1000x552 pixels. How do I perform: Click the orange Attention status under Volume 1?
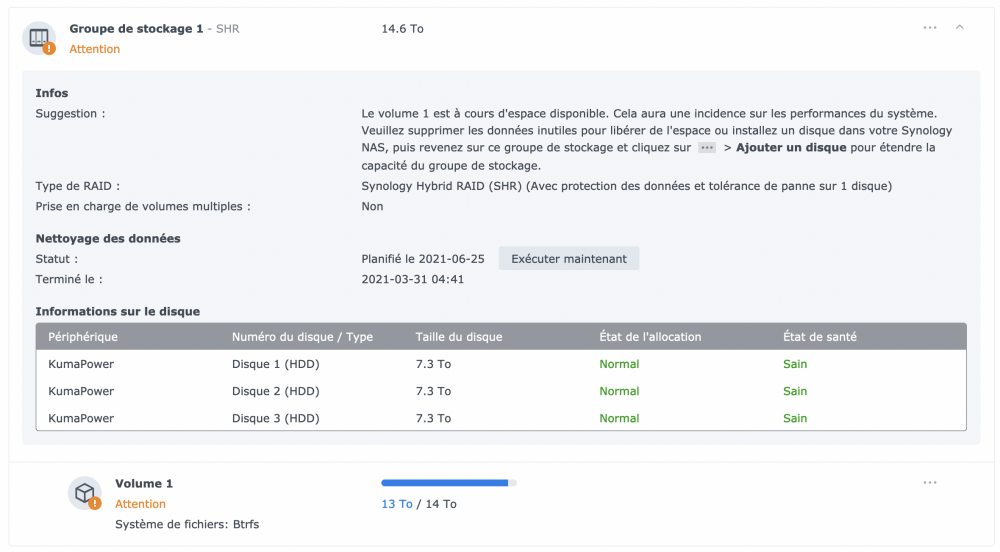click(140, 504)
